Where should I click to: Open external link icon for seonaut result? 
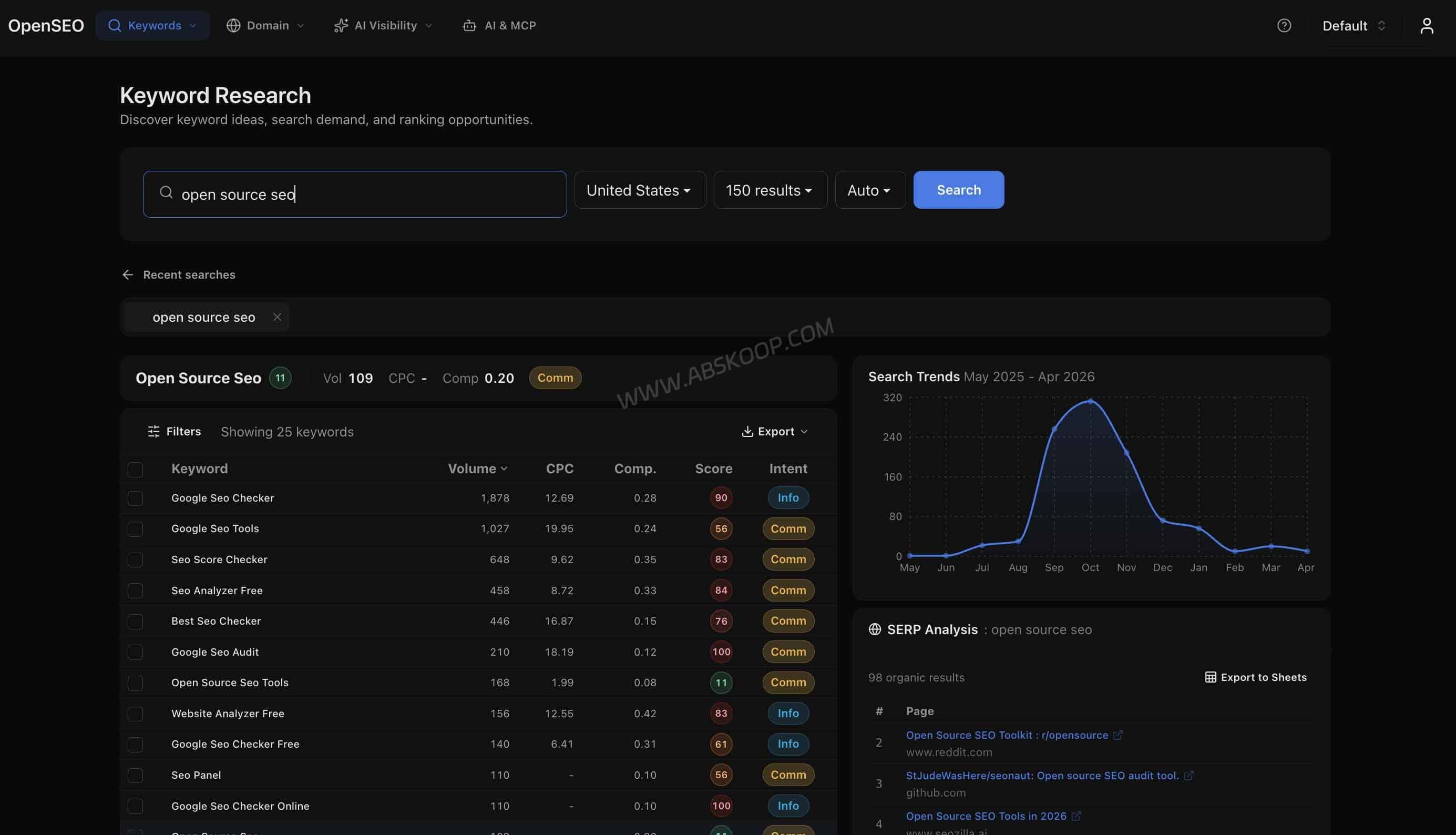1188,776
